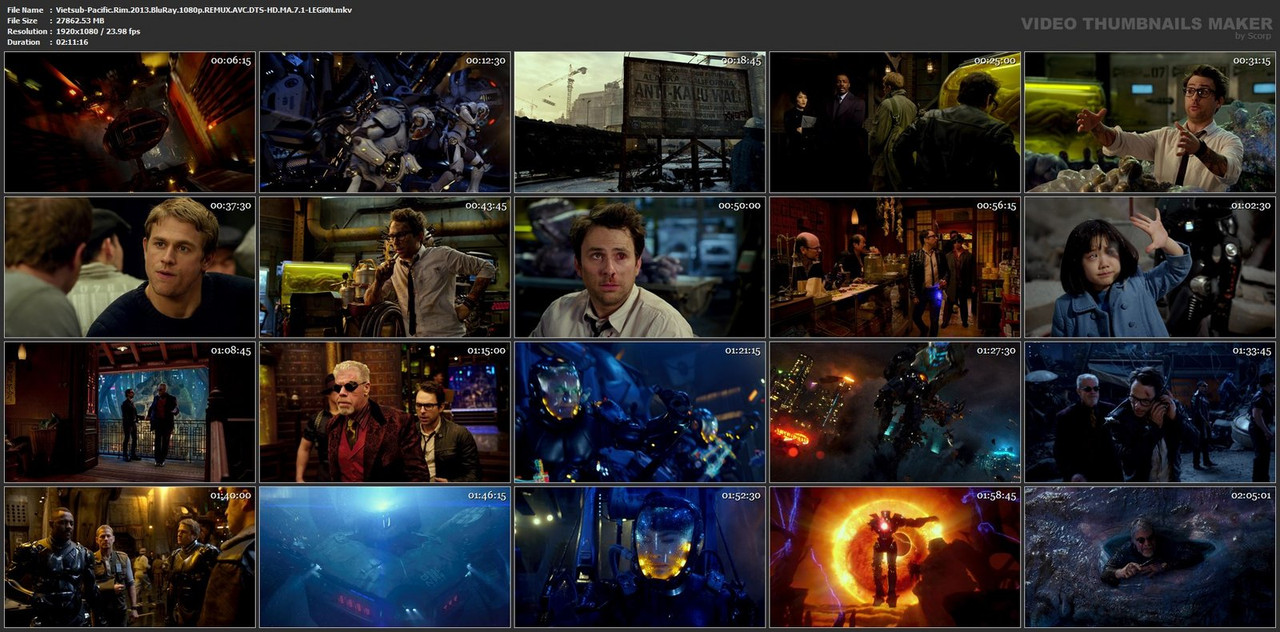The width and height of the screenshot is (1280, 632).
Task: Open the thumbnail stamped 01:33:45
Action: pyautogui.click(x=1150, y=412)
